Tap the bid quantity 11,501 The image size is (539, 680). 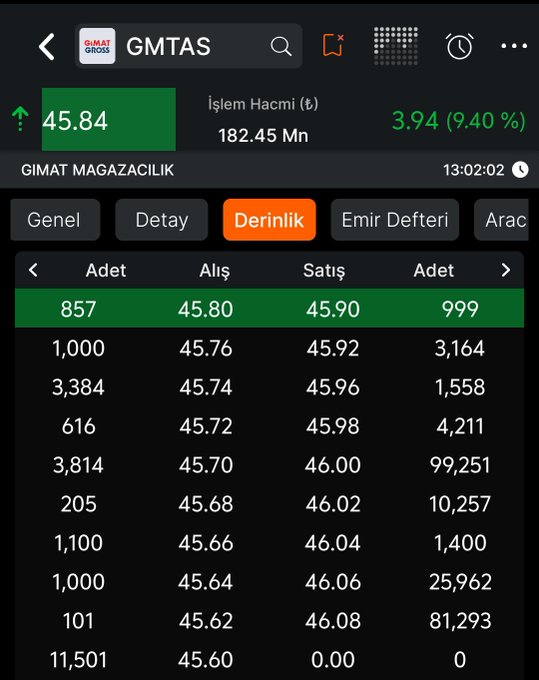[x=78, y=660]
